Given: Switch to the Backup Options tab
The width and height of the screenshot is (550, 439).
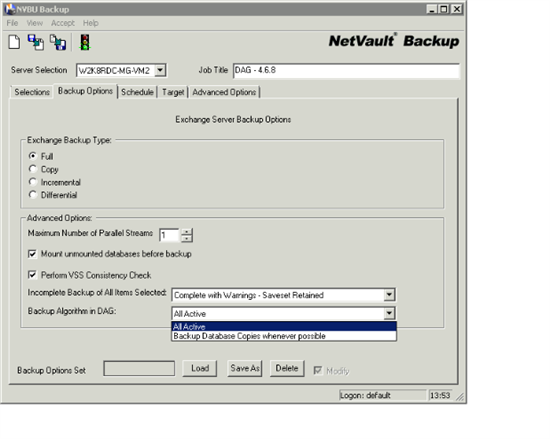Looking at the screenshot, I should (x=85, y=91).
